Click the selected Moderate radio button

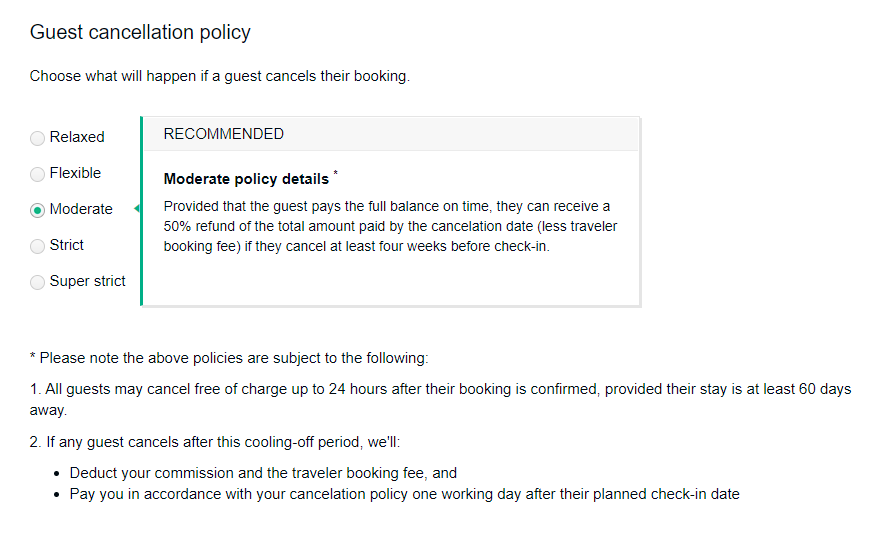[x=38, y=210]
